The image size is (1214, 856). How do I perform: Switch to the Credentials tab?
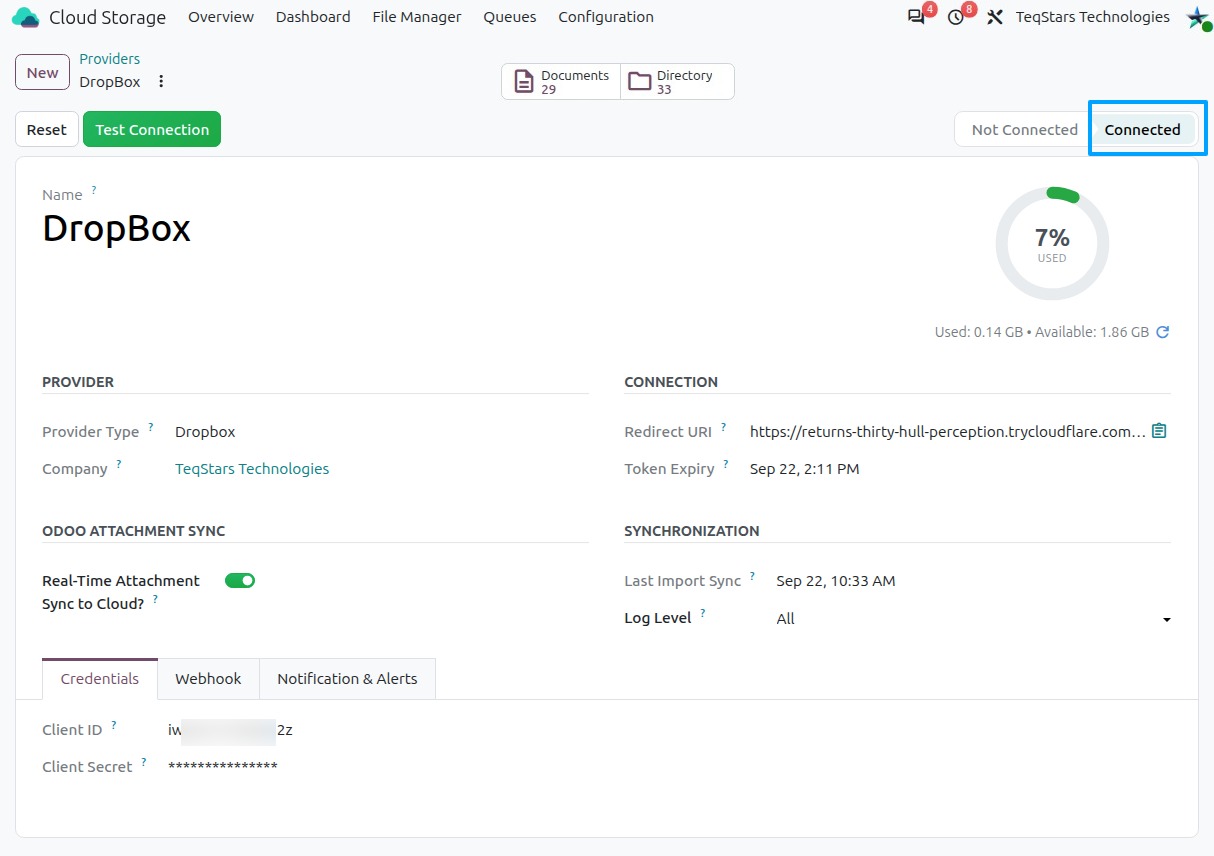100,678
